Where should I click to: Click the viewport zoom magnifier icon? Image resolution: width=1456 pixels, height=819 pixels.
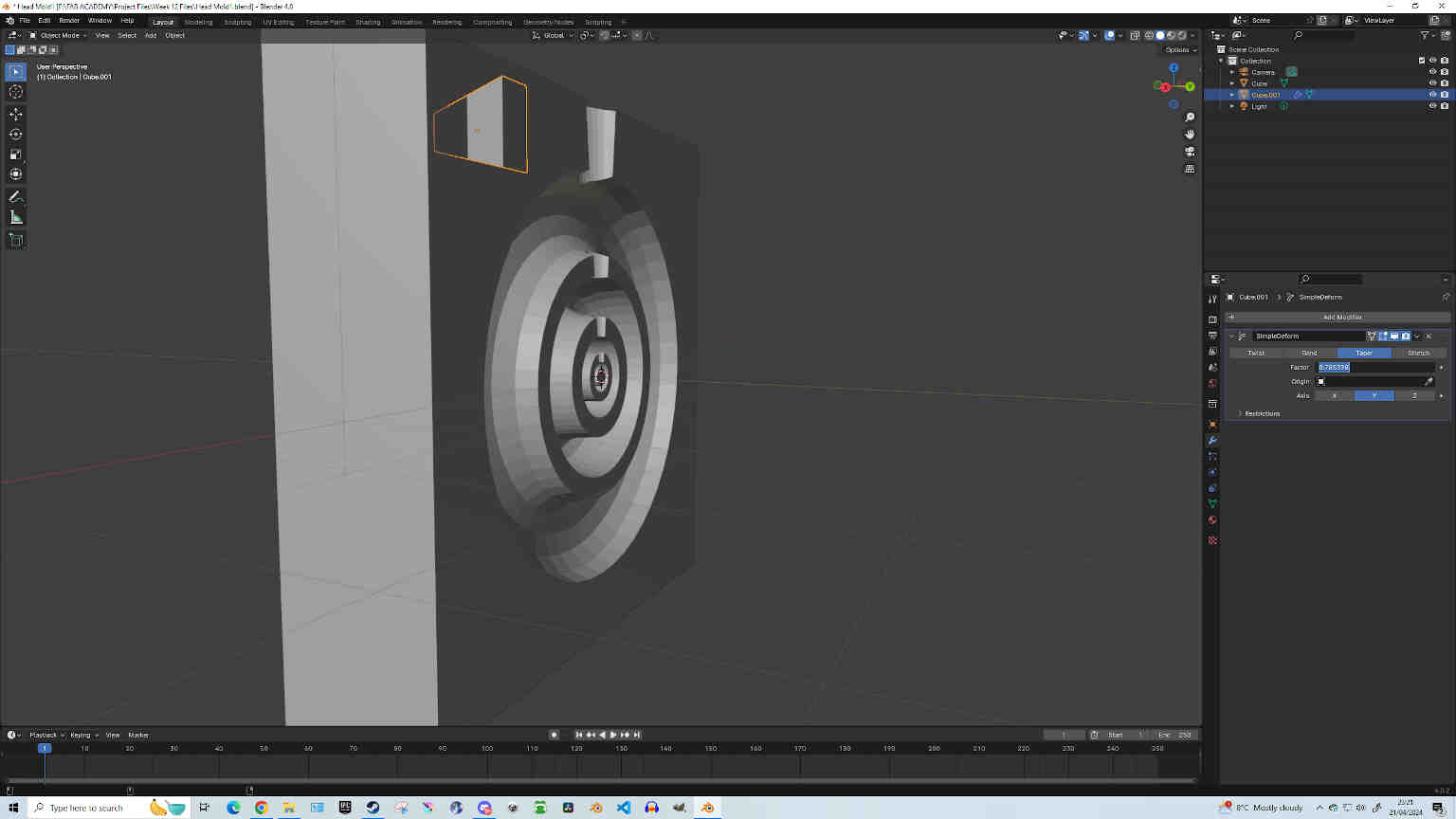(x=1190, y=118)
